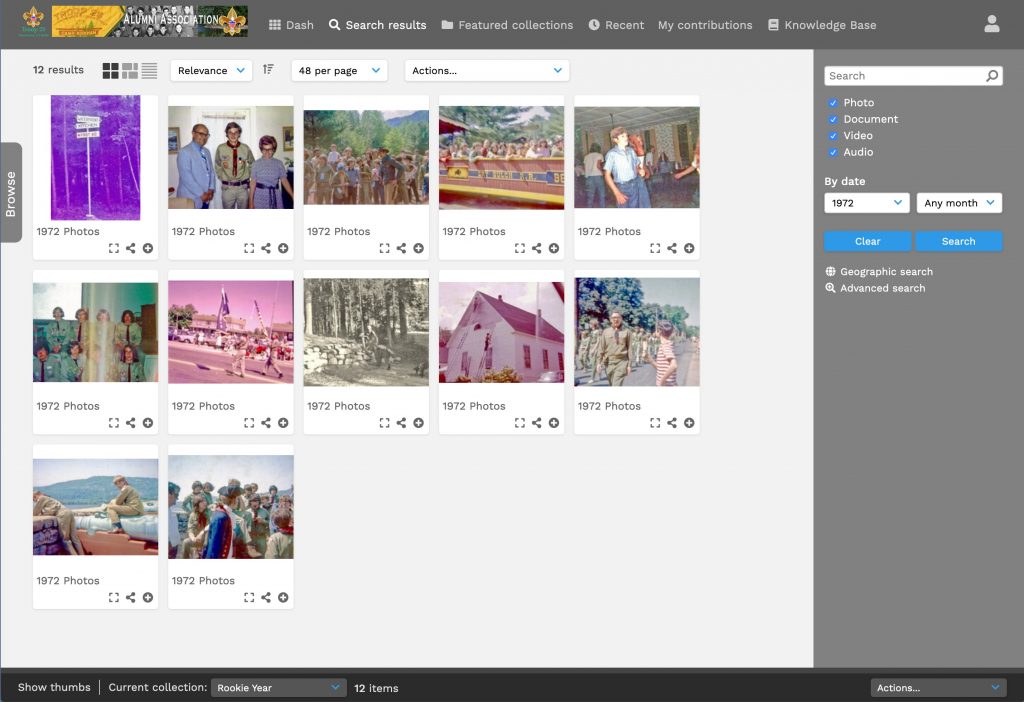Uncheck the Video filter checkbox
Image resolution: width=1024 pixels, height=702 pixels.
pyautogui.click(x=832, y=136)
